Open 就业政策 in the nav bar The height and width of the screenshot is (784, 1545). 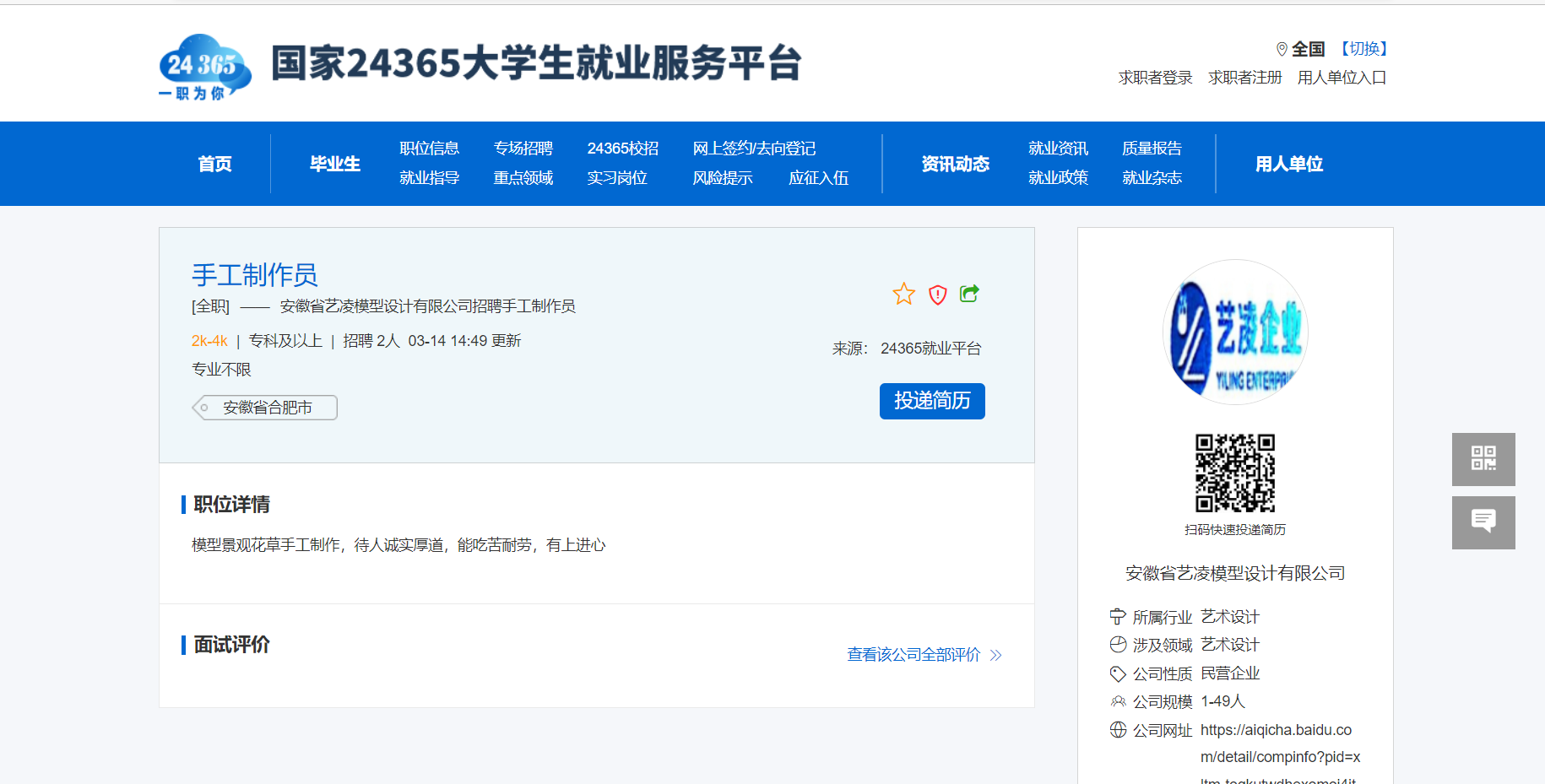pos(1058,178)
